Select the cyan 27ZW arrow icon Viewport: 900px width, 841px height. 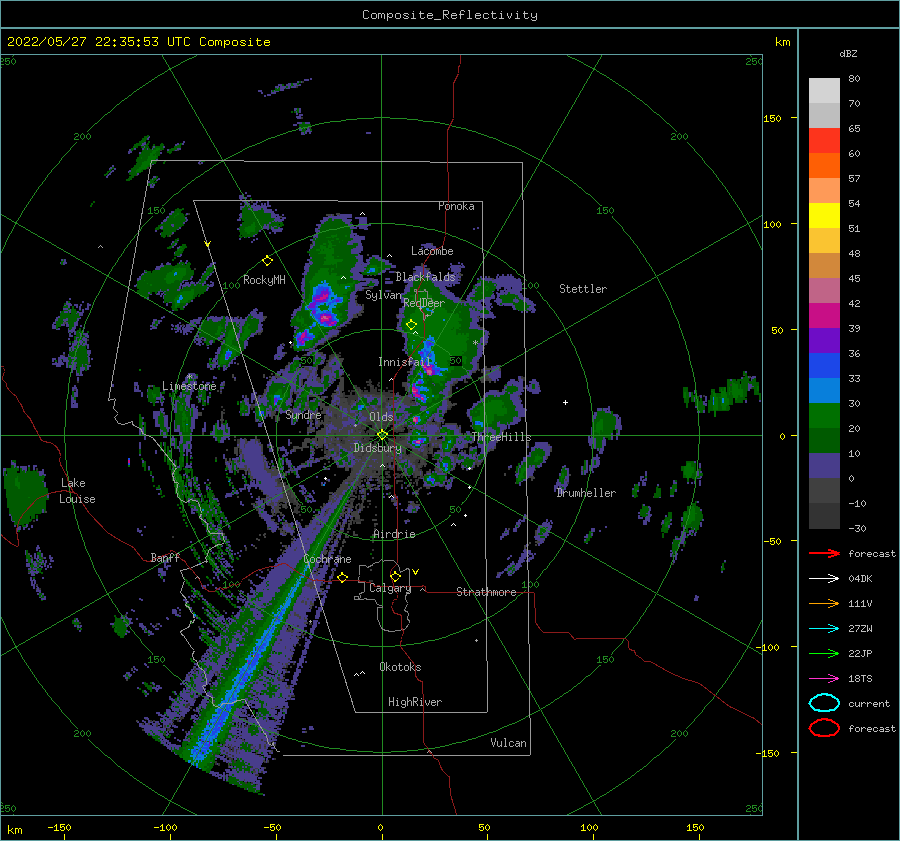(x=824, y=628)
